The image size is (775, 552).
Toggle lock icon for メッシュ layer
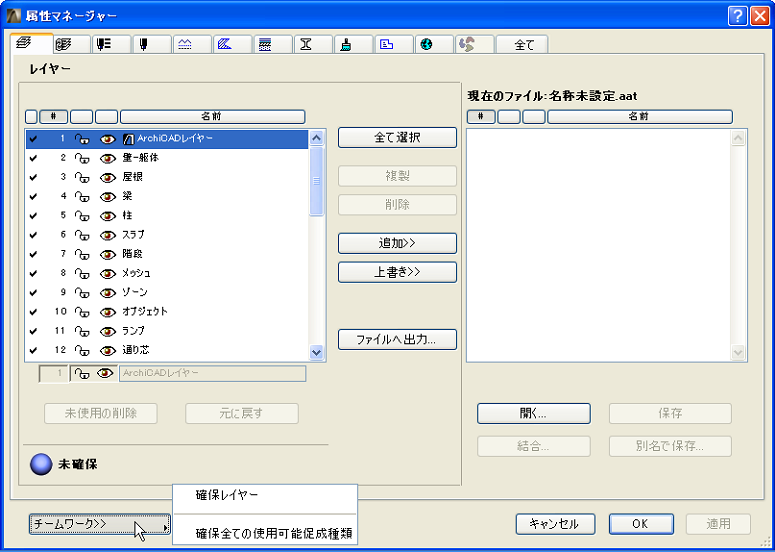[x=82, y=274]
